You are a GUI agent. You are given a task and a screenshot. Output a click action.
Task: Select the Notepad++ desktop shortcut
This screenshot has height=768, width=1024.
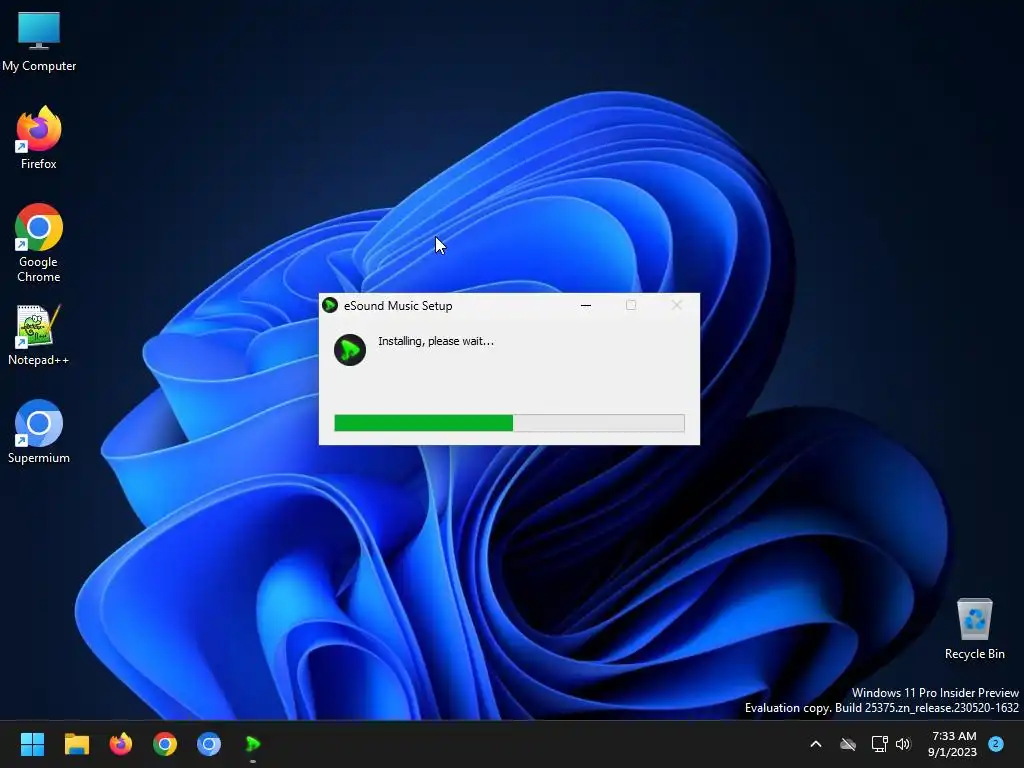39,336
